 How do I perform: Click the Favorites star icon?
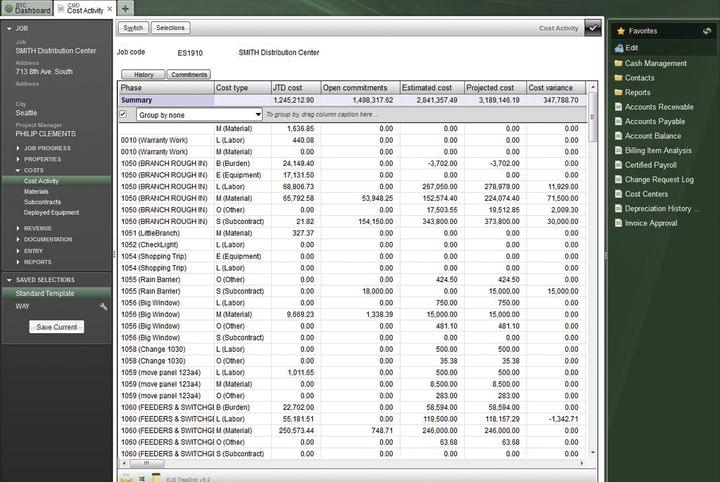click(621, 31)
